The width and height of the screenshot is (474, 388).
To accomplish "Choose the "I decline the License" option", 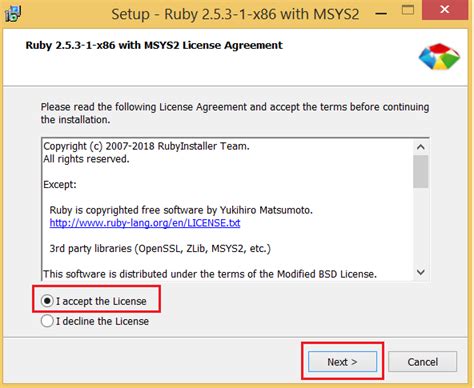I will pos(47,321).
